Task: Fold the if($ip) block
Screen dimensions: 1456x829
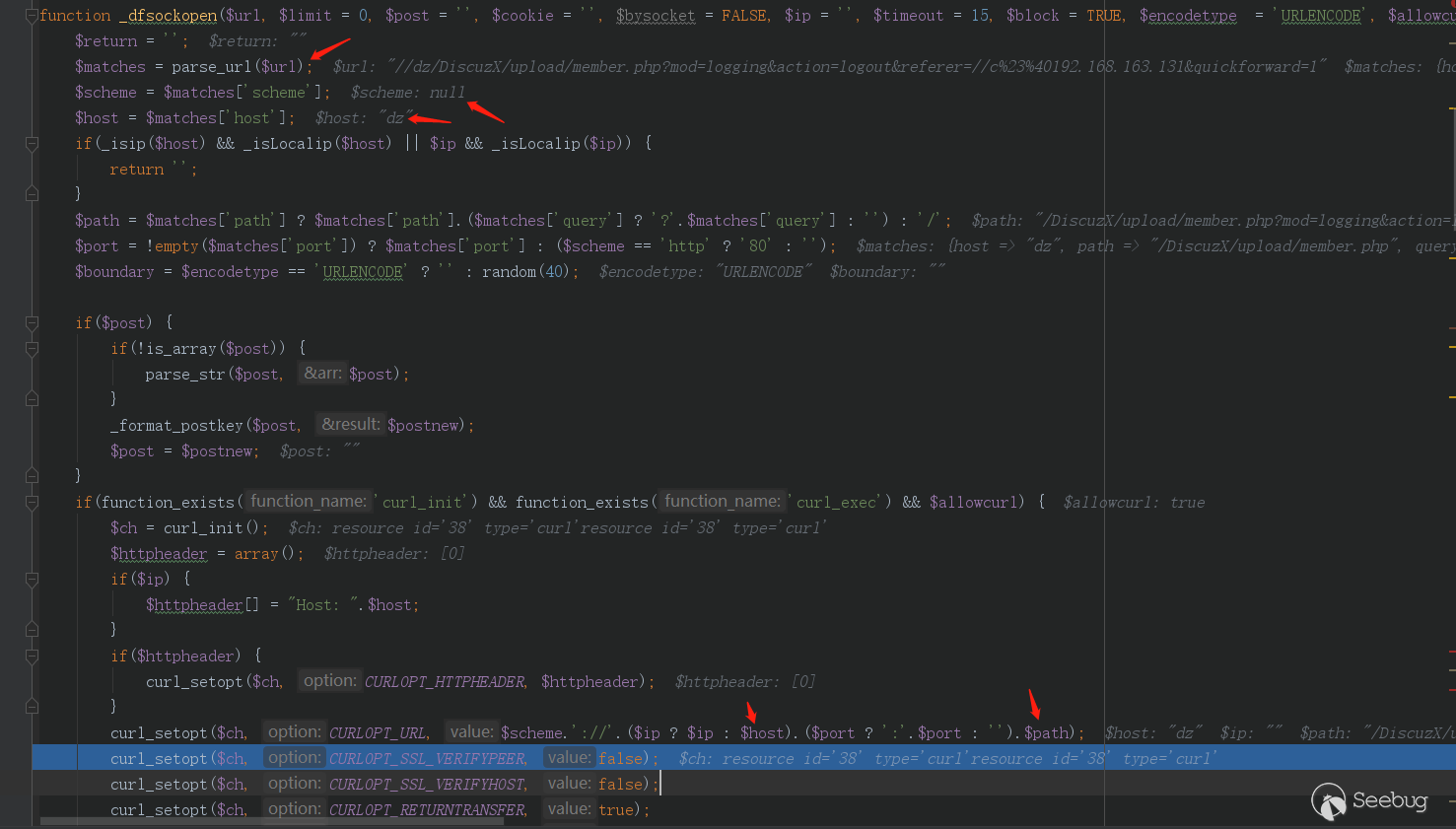Action: tap(32, 580)
